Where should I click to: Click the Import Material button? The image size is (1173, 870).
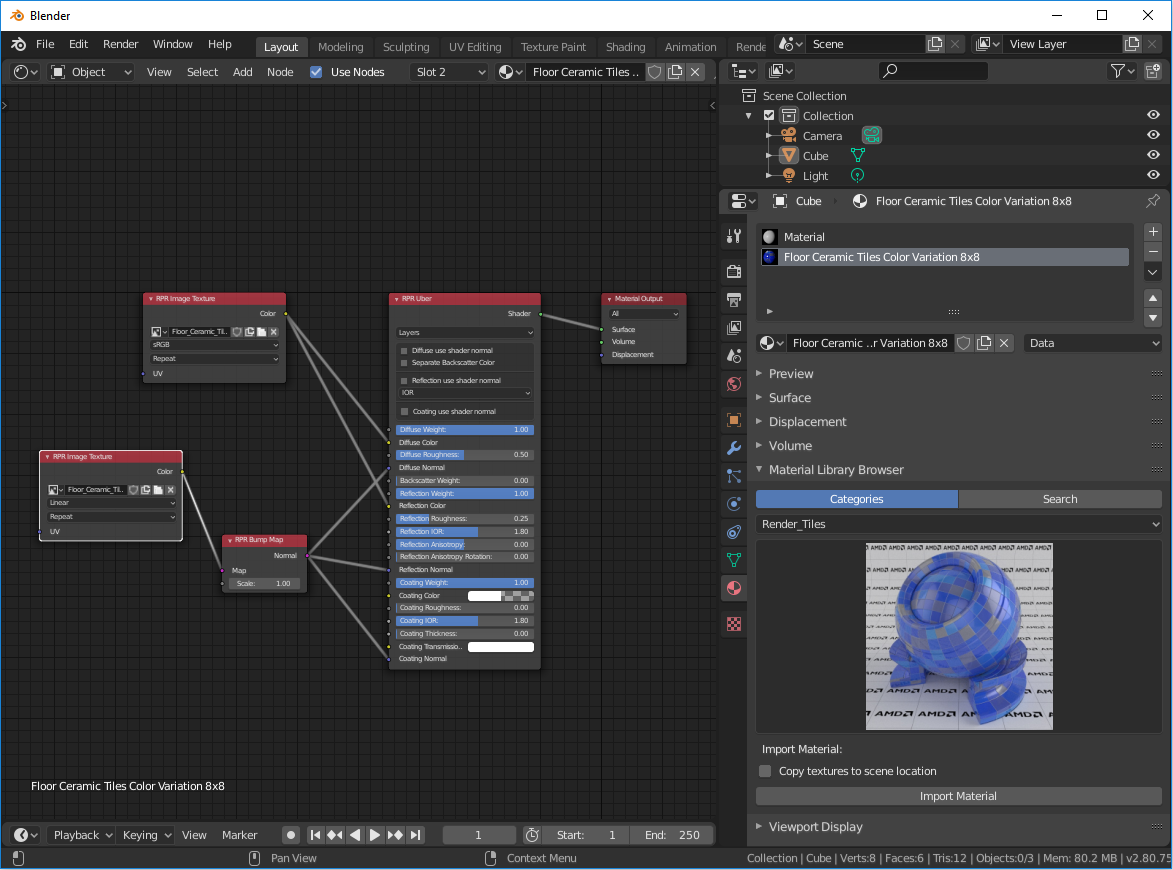coord(959,796)
